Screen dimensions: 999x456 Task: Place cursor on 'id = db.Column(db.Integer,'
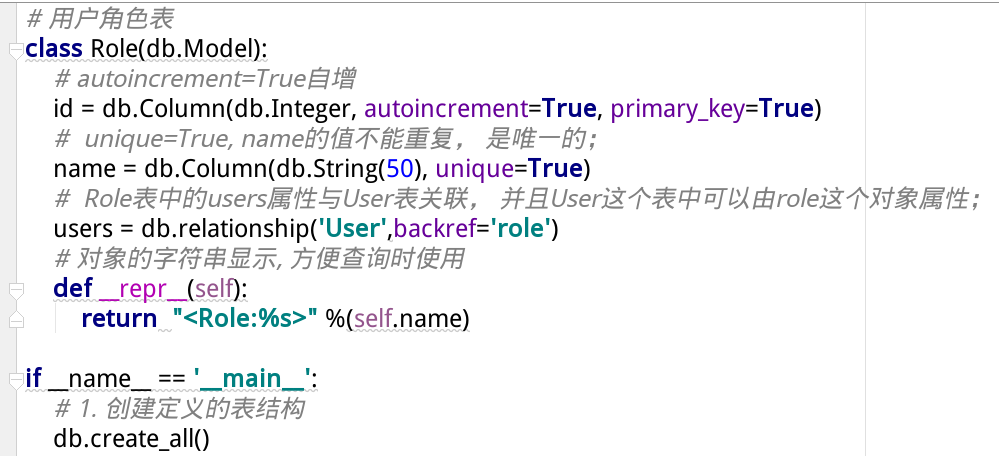click(x=205, y=109)
